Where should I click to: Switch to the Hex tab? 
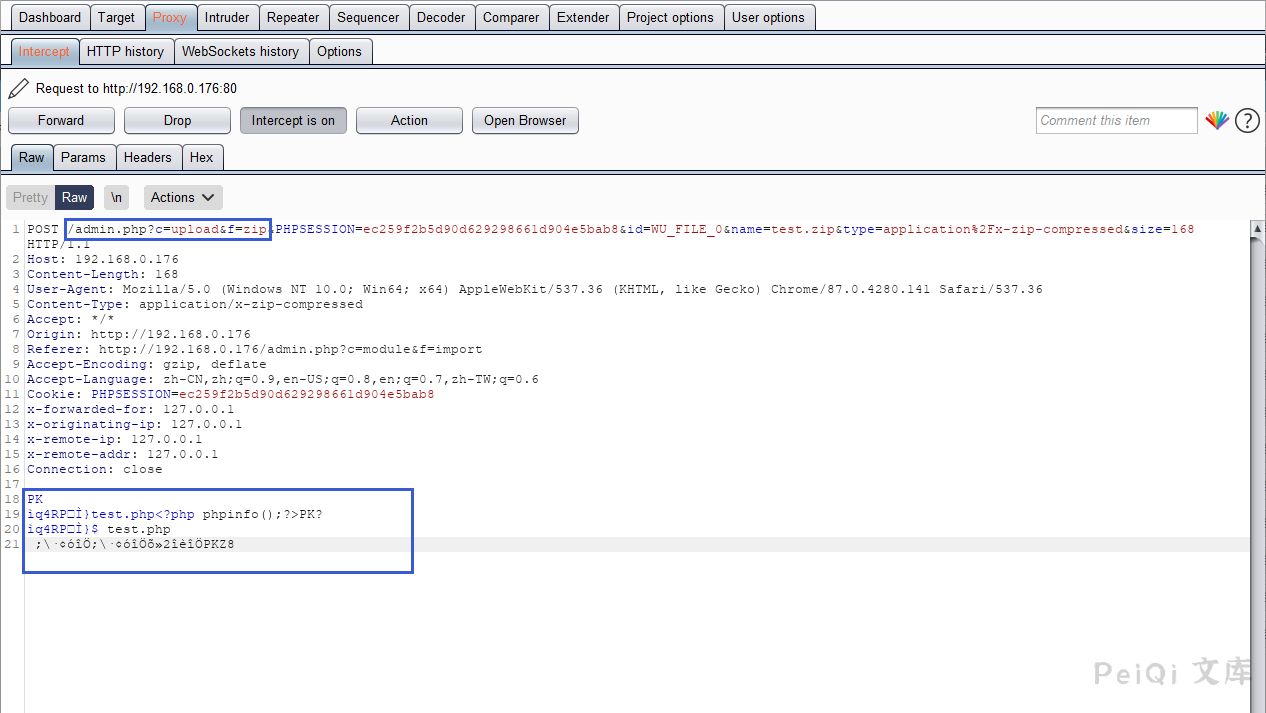pos(201,158)
